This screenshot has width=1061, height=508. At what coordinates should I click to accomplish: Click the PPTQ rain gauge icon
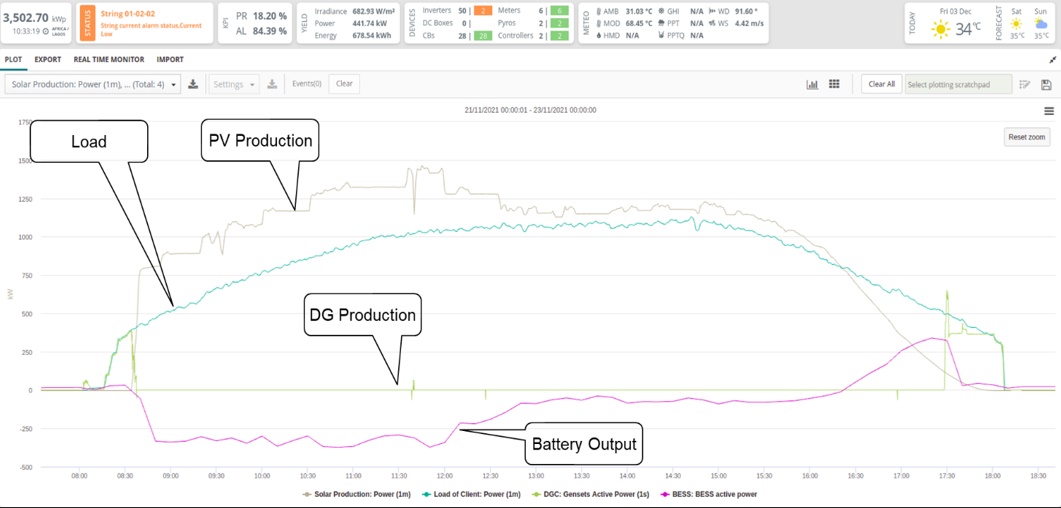pyautogui.click(x=661, y=35)
